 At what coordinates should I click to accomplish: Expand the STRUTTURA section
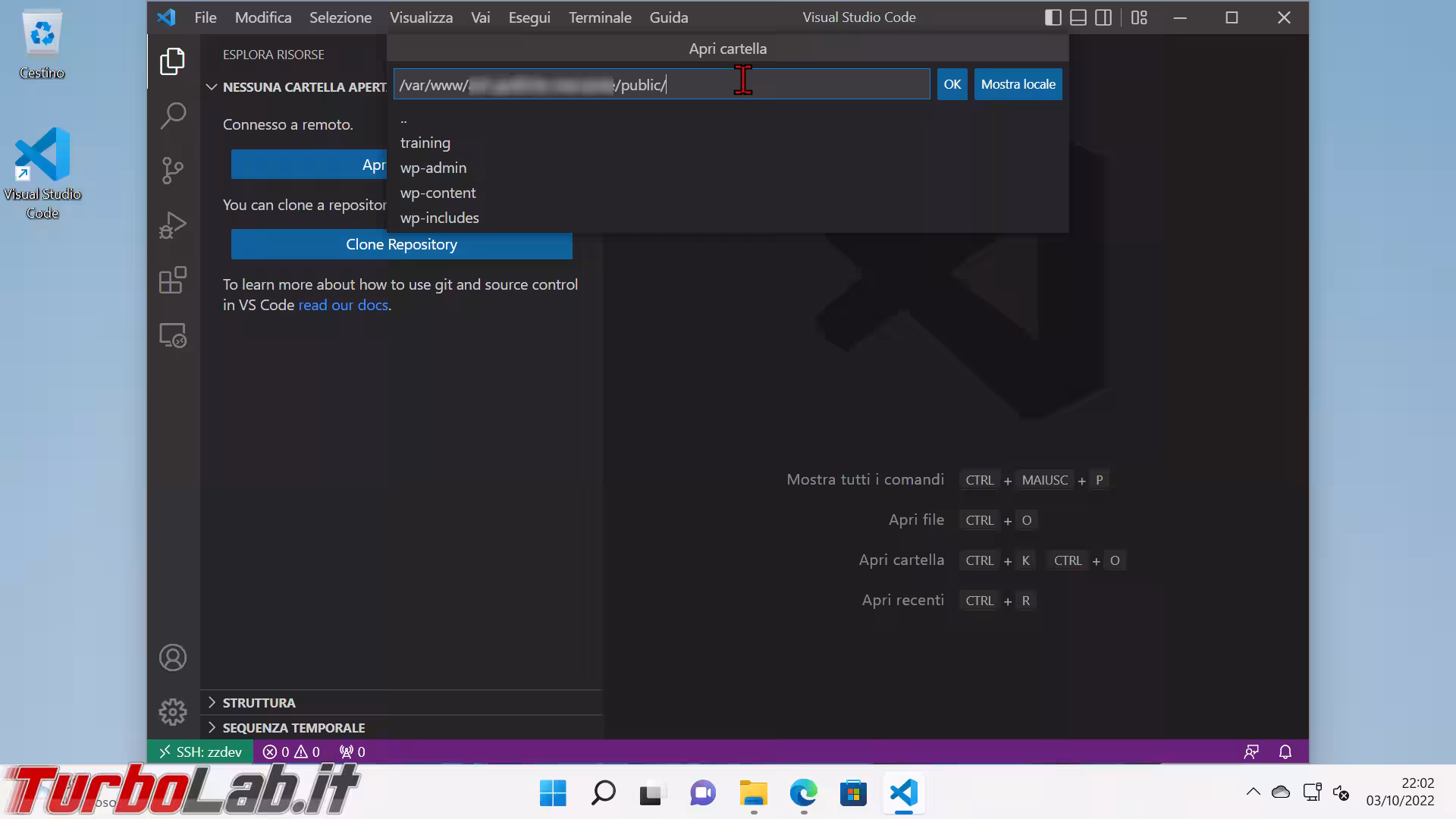pos(259,702)
